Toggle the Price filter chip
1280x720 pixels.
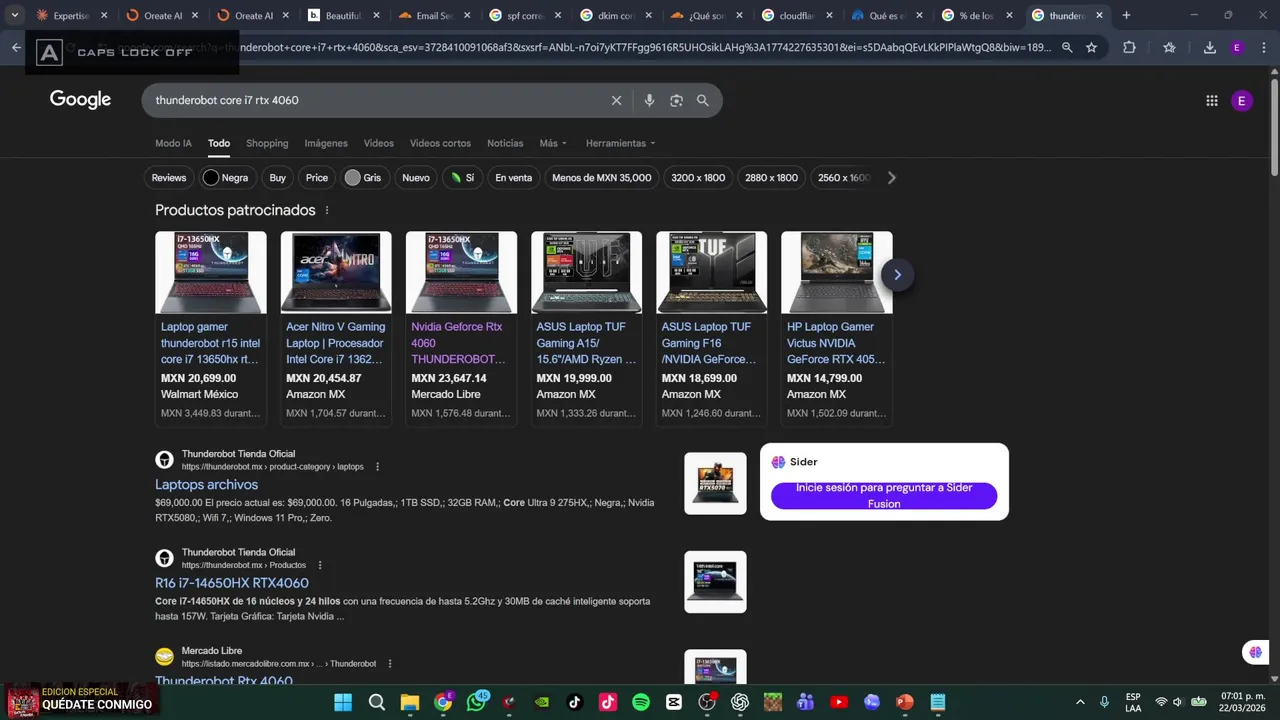click(317, 178)
